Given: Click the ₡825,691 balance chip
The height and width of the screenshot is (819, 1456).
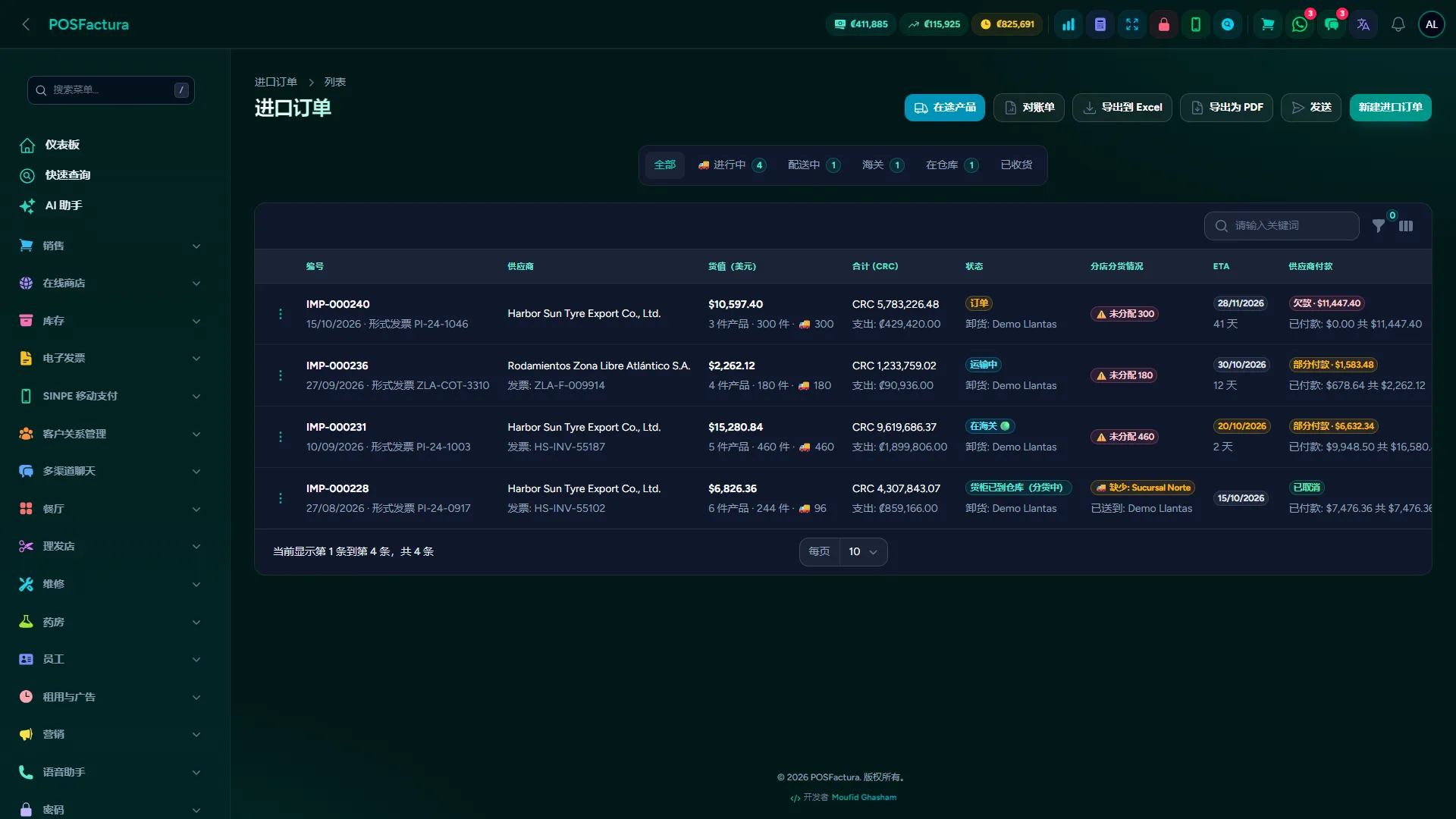Looking at the screenshot, I should tap(1007, 24).
